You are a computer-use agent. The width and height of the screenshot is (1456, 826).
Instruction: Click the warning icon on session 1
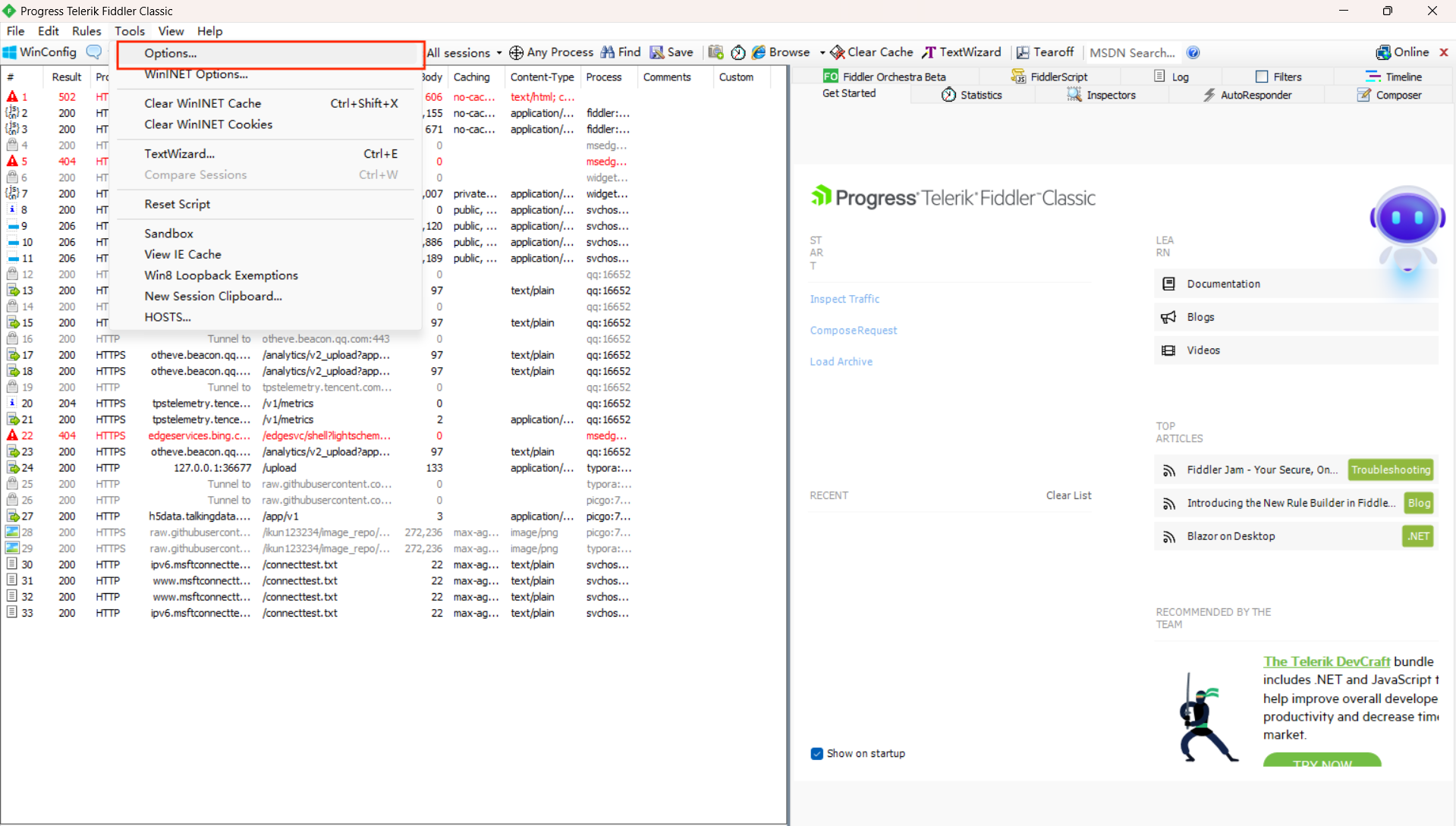tap(12, 97)
